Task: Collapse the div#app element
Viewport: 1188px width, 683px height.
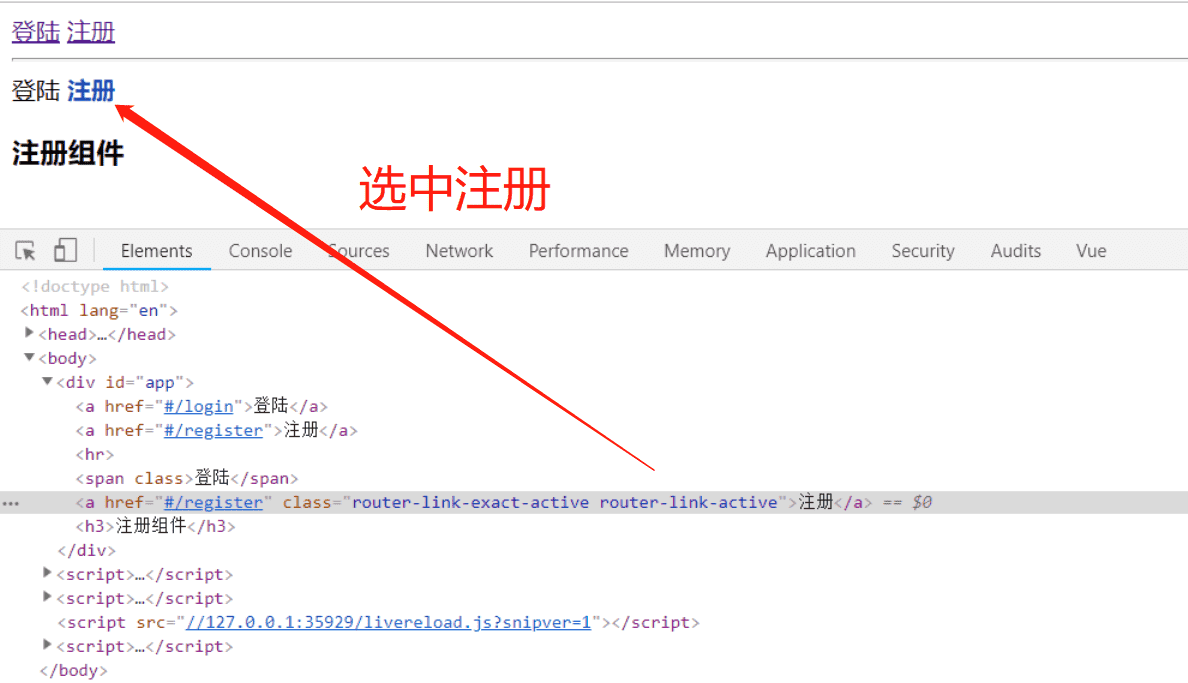Action: (x=47, y=381)
